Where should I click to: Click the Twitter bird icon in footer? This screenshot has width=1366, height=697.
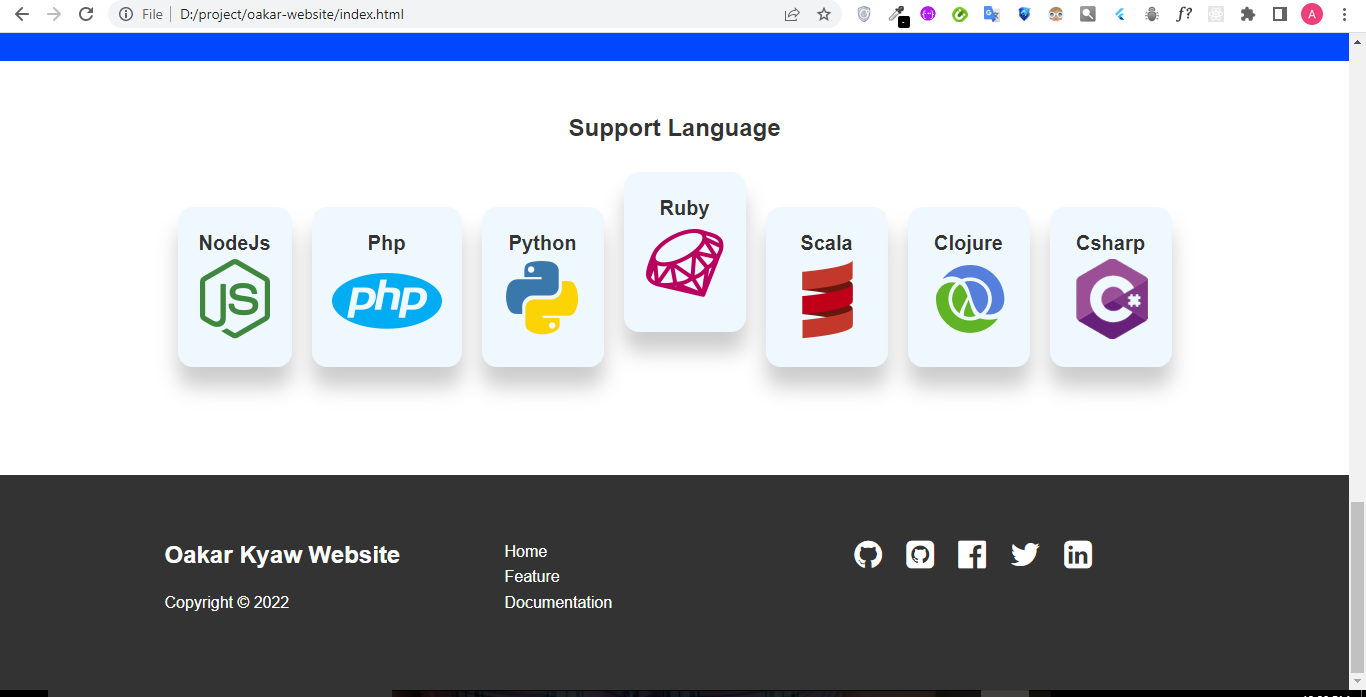click(x=1025, y=554)
